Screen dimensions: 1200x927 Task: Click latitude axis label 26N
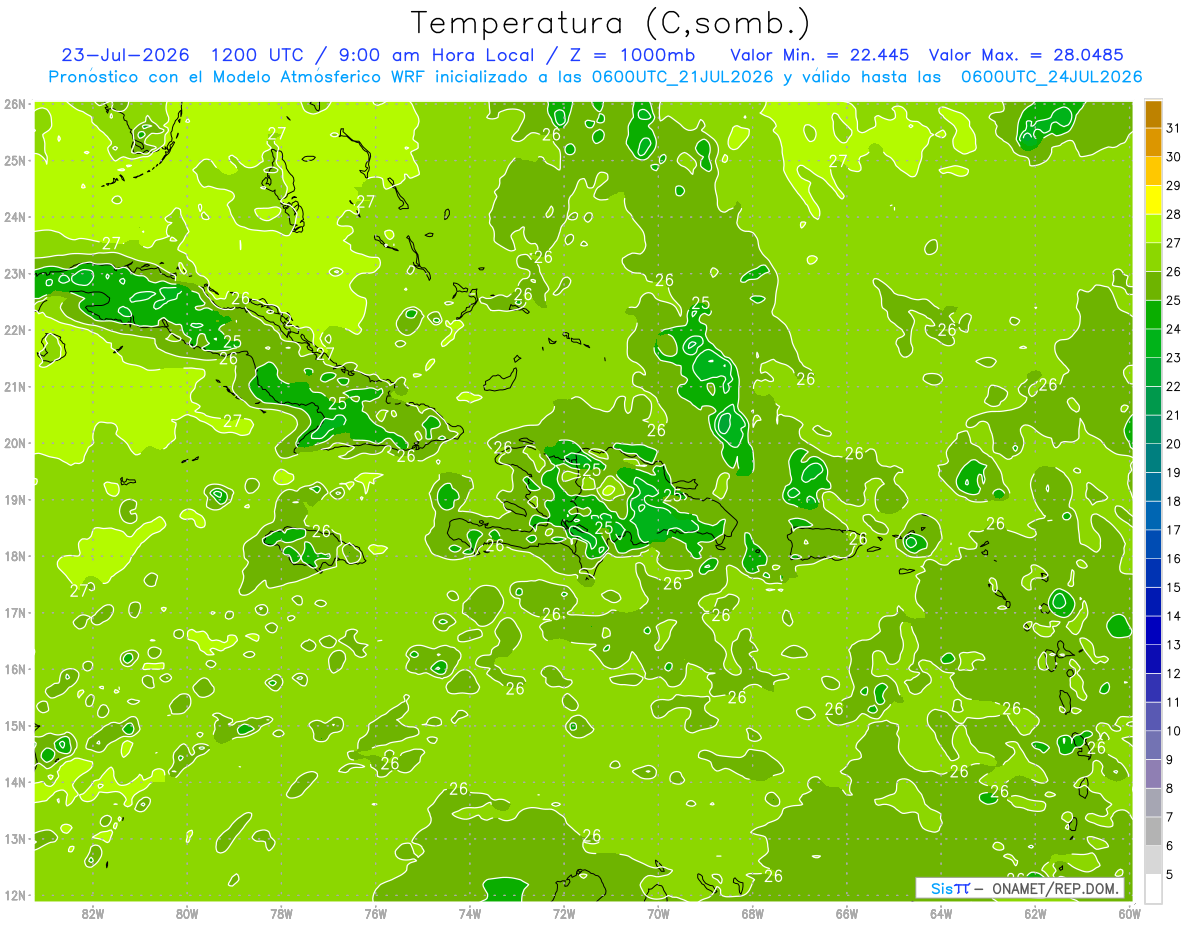15,104
